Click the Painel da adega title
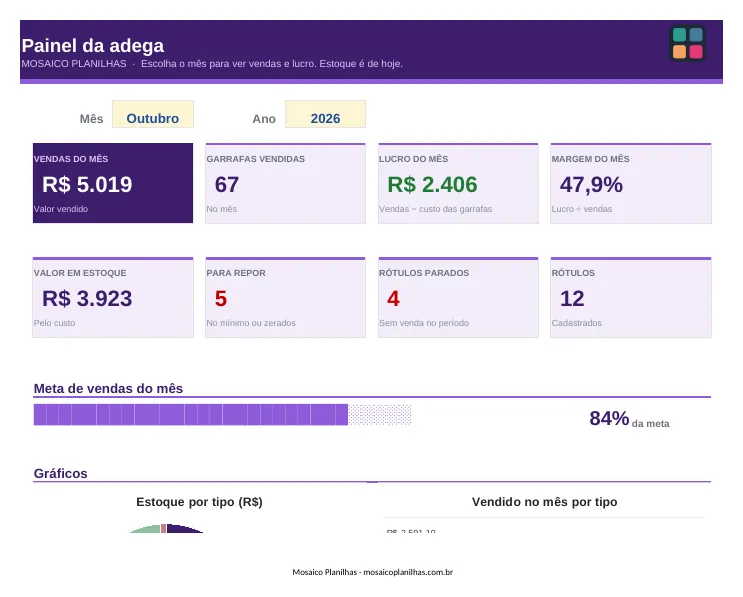The width and height of the screenshot is (743, 597). point(93,45)
